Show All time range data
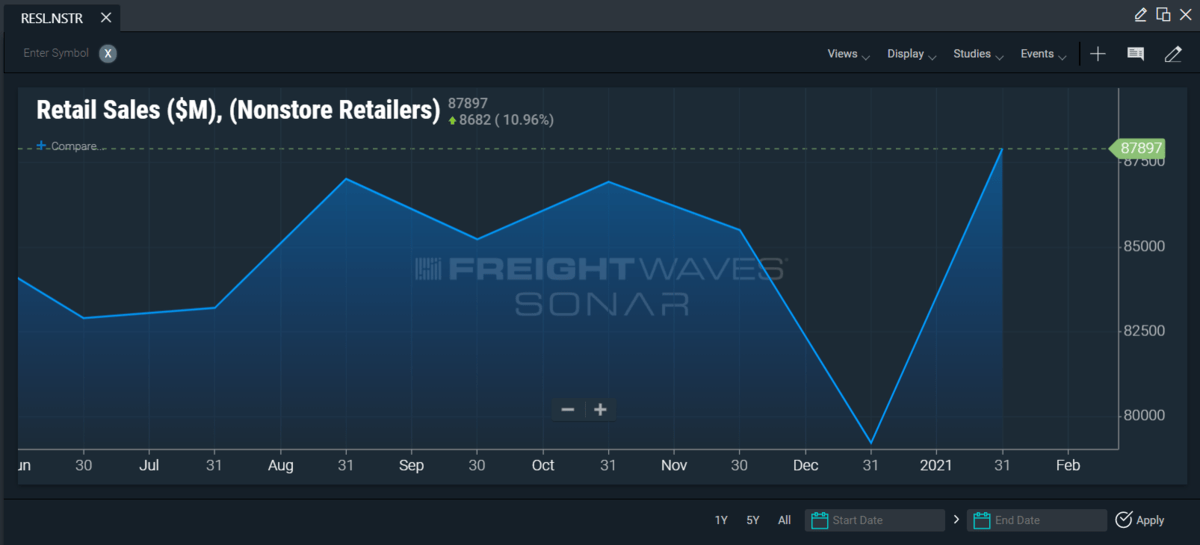Viewport: 1200px width, 545px height. (x=784, y=520)
